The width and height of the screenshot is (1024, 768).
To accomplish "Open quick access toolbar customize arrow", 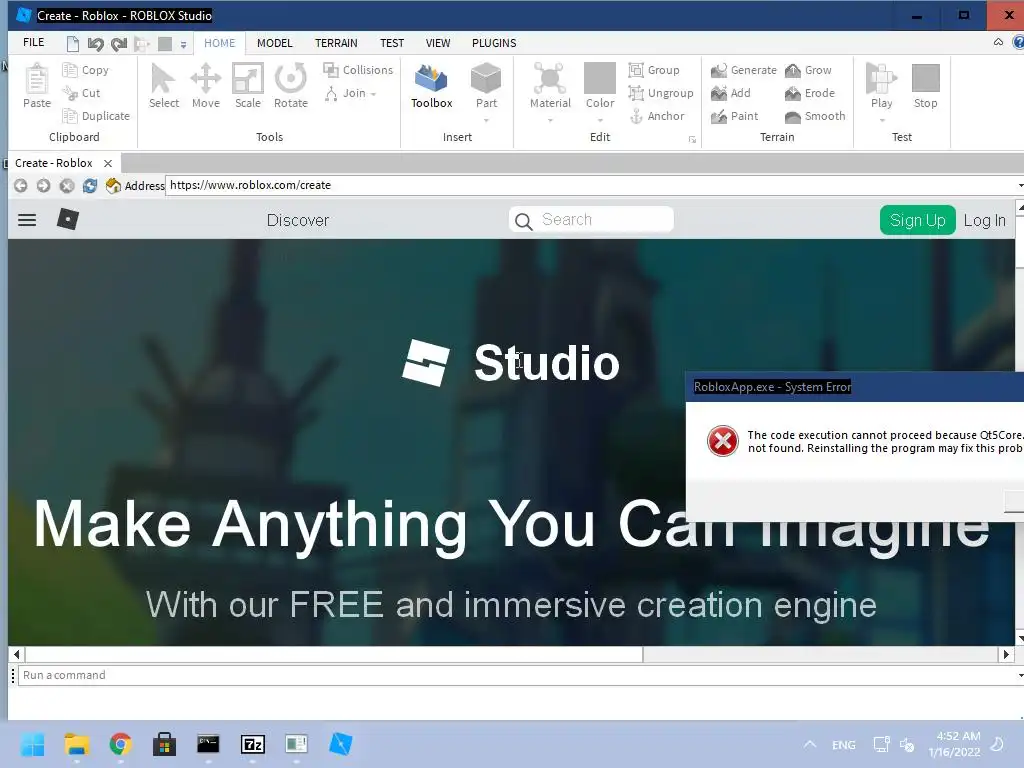I will (x=184, y=44).
